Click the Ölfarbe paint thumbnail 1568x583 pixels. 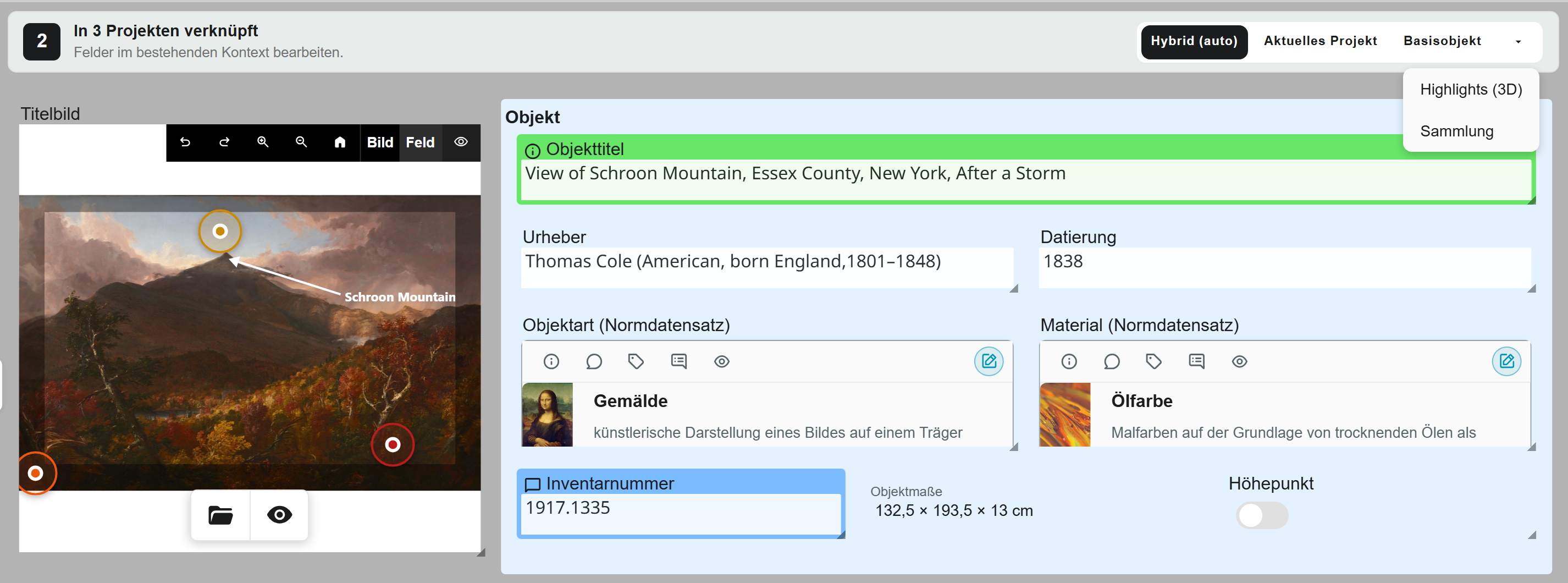1064,414
